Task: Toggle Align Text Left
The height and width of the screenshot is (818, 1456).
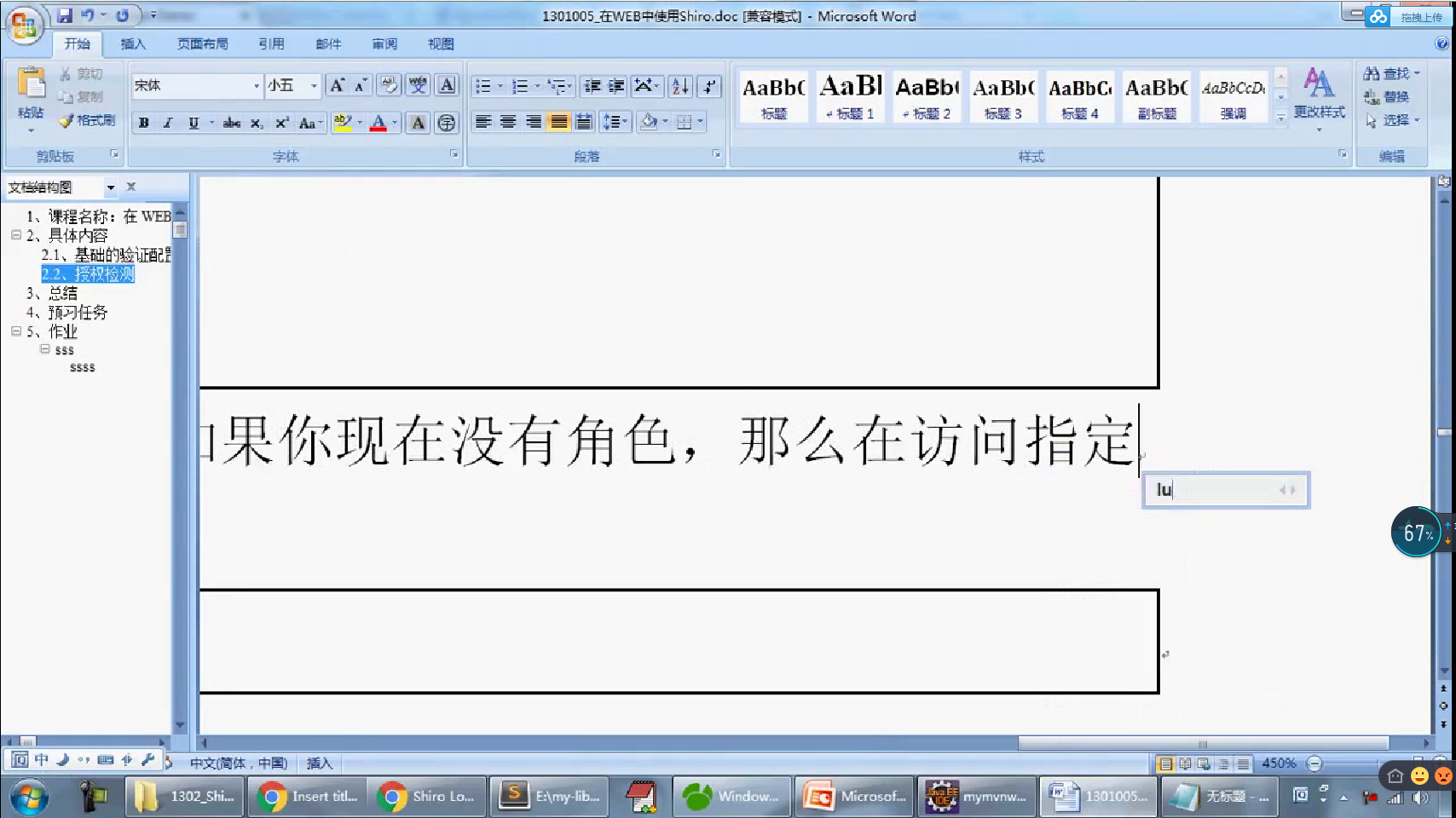Action: click(483, 122)
